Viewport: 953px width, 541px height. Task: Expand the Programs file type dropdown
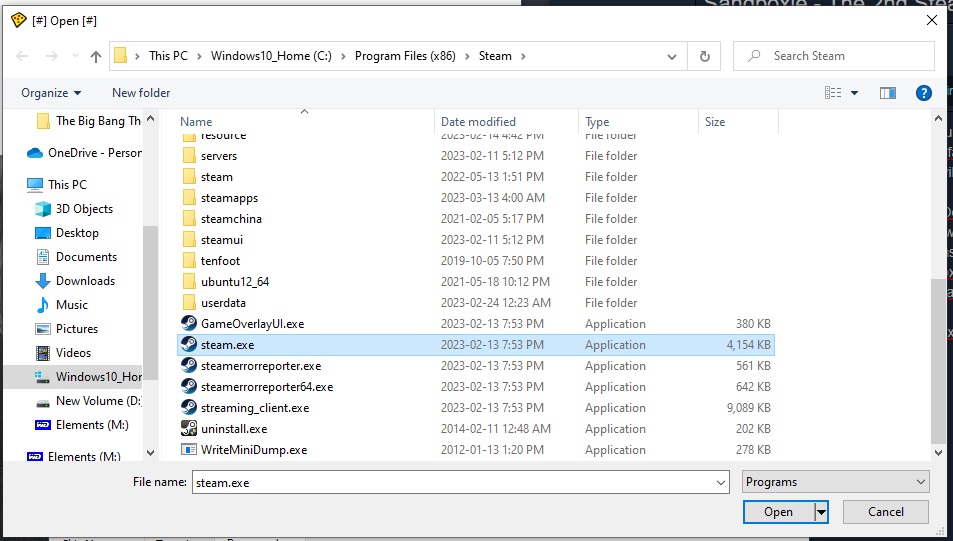836,482
